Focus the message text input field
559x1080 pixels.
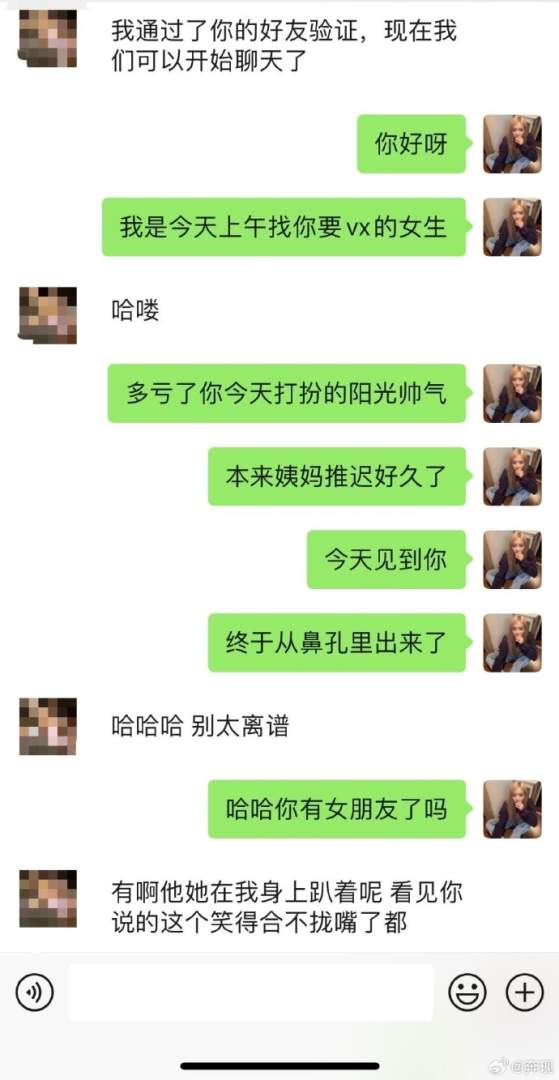(251, 992)
